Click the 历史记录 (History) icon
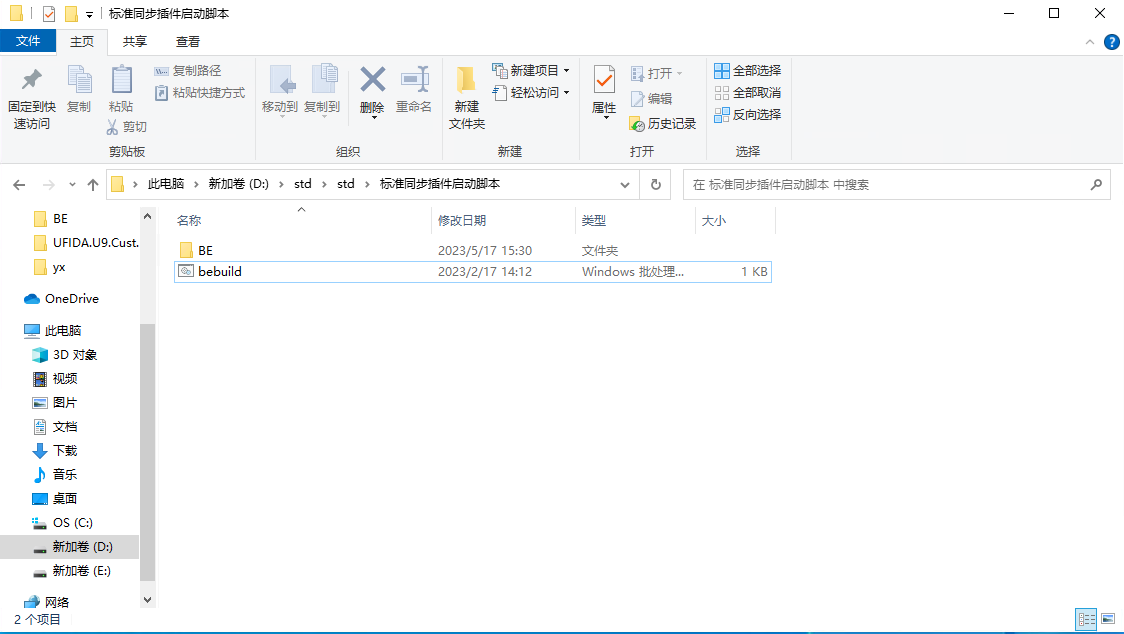The image size is (1124, 634). tap(662, 123)
